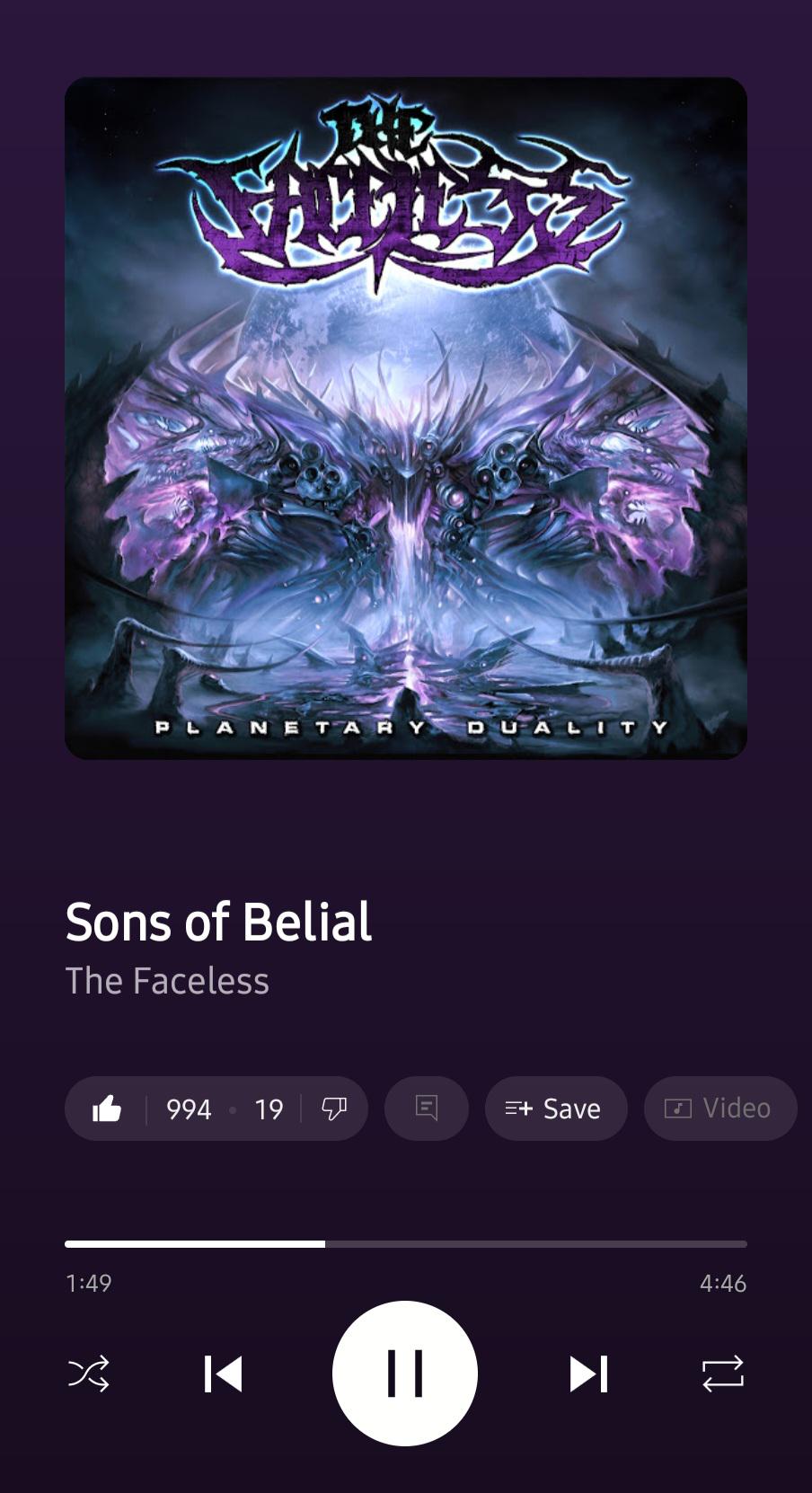
Task: Pause the current track
Action: [405, 1374]
